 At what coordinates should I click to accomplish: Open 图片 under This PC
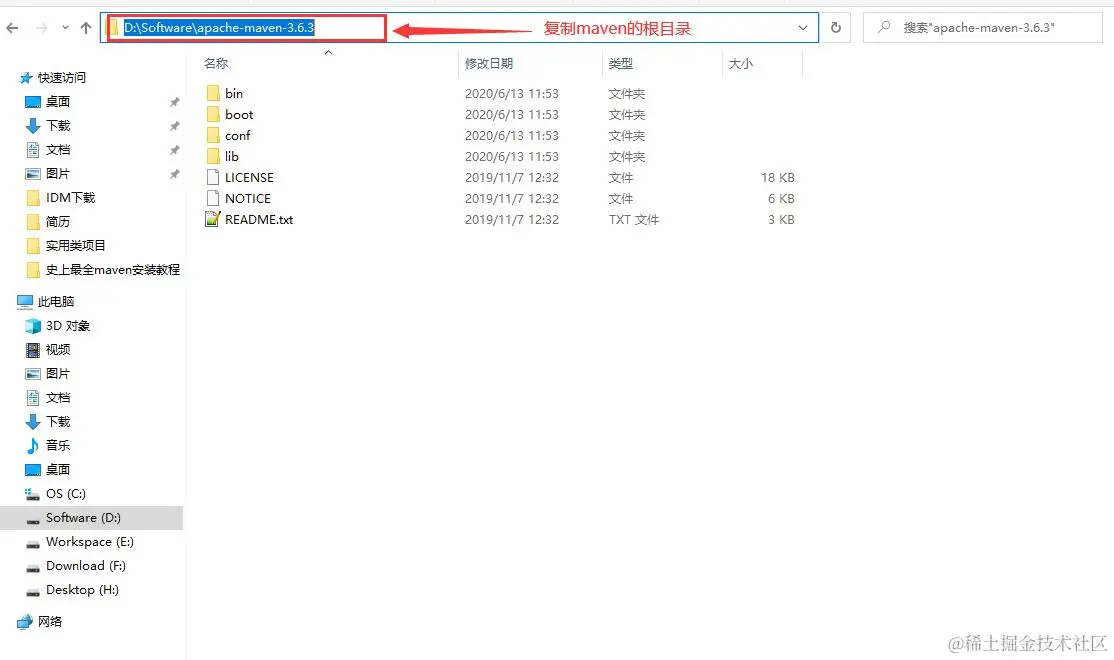click(x=58, y=374)
